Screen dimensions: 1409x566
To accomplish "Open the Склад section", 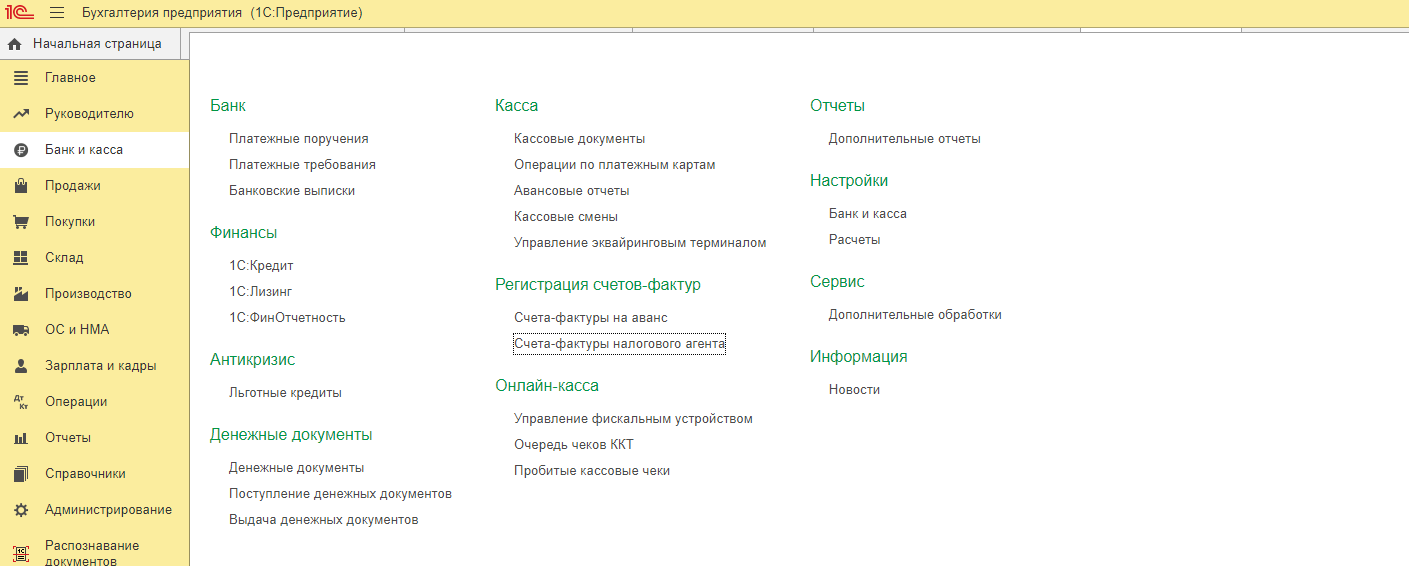I will coord(94,258).
